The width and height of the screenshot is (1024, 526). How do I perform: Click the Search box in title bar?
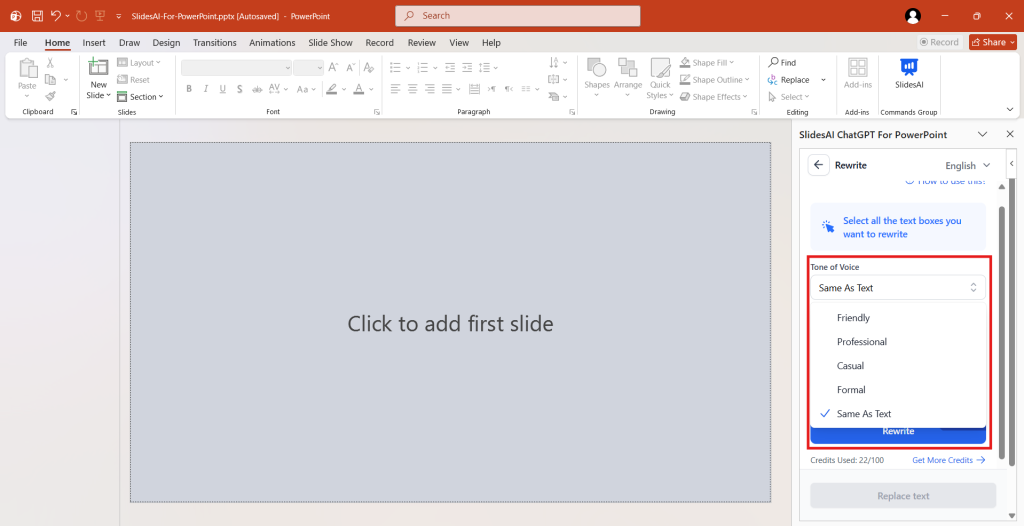tap(517, 16)
